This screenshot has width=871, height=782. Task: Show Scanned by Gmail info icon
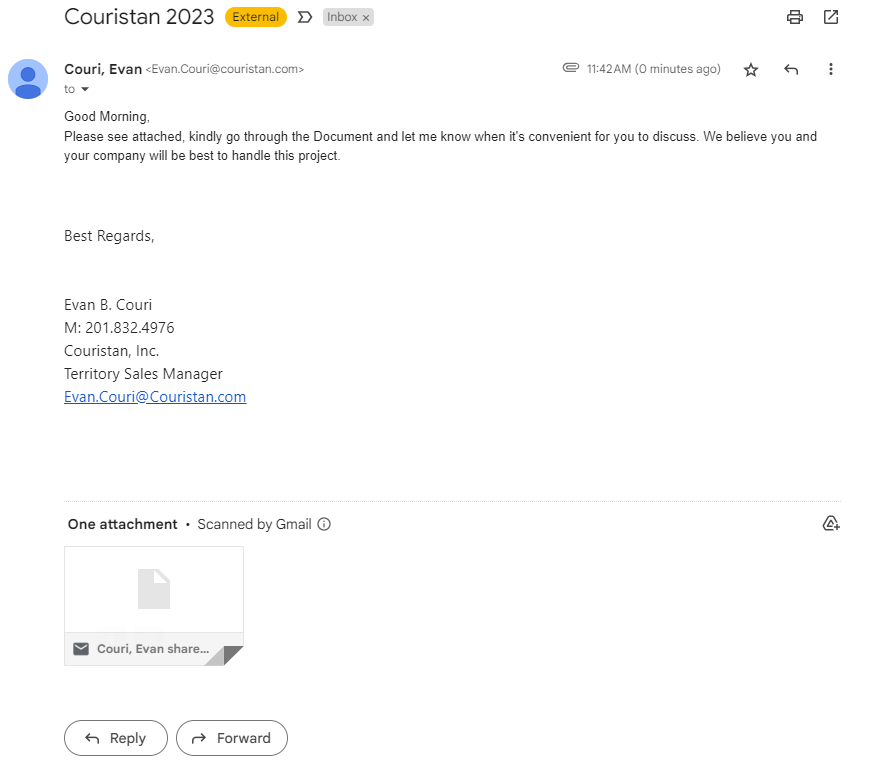[x=324, y=524]
